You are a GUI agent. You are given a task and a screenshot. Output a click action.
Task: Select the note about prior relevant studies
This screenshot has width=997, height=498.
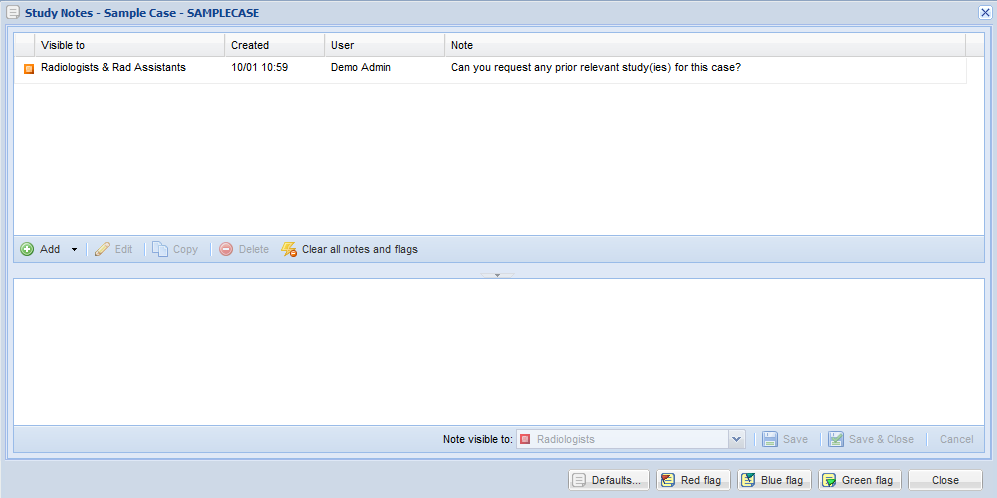(x=705, y=67)
